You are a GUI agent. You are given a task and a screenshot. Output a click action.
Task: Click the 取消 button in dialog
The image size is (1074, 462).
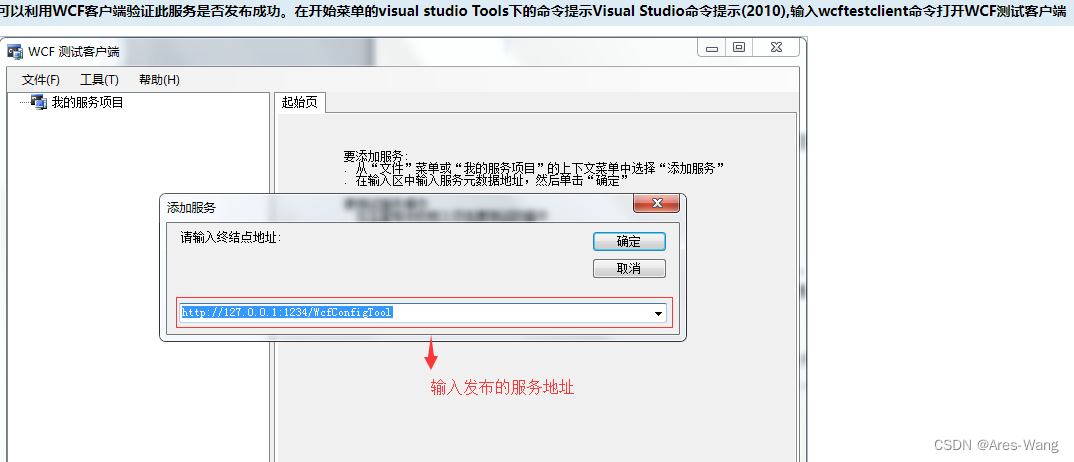pyautogui.click(x=629, y=269)
